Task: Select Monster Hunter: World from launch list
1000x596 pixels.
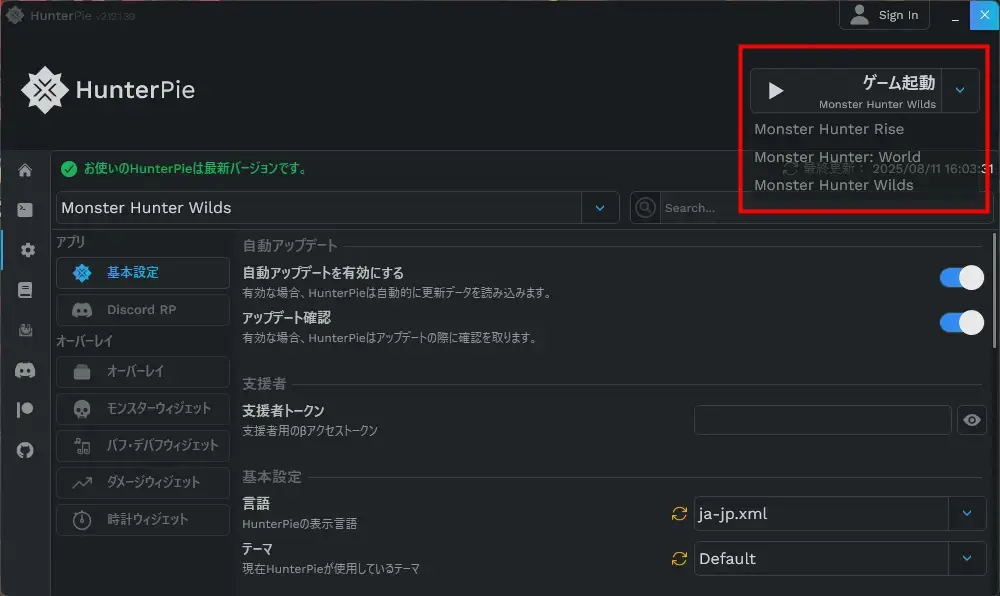Action: 837,157
